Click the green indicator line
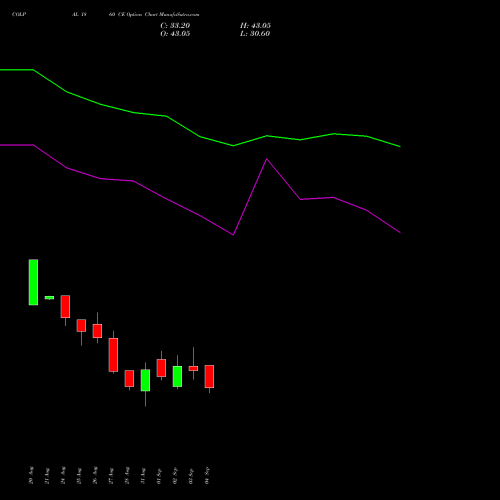The image size is (500, 500). (x=200, y=136)
